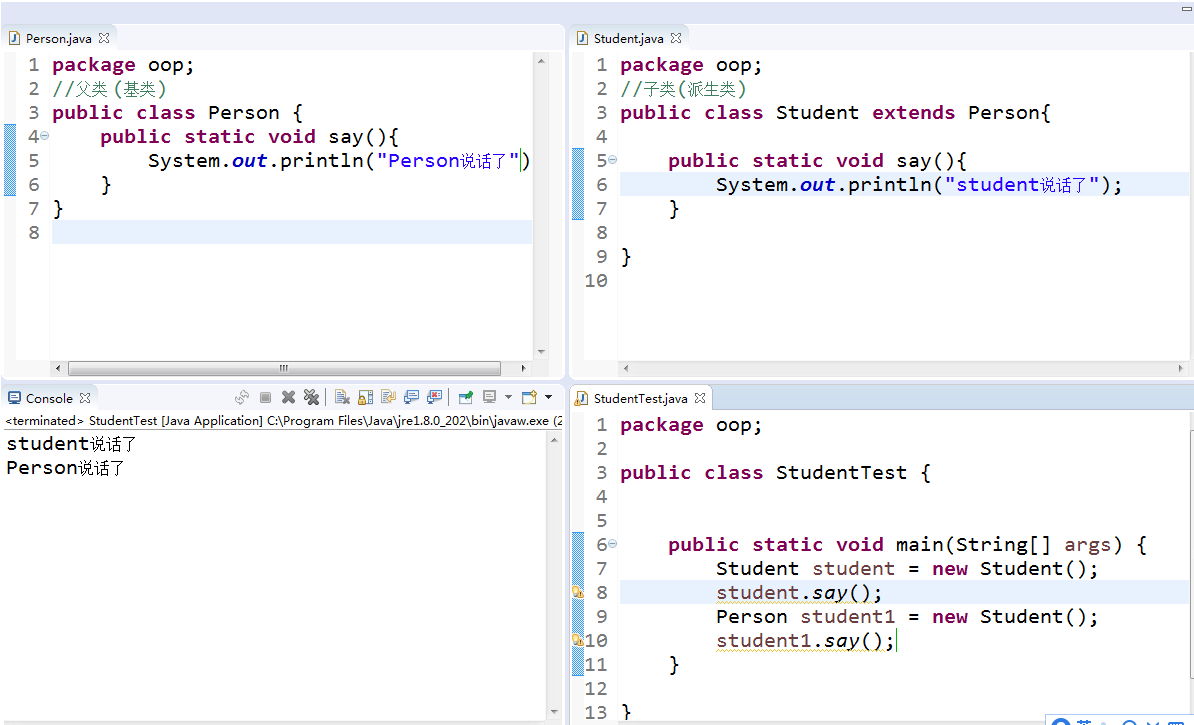Click the Relaunch icon in Console toolbar

pos(242,398)
